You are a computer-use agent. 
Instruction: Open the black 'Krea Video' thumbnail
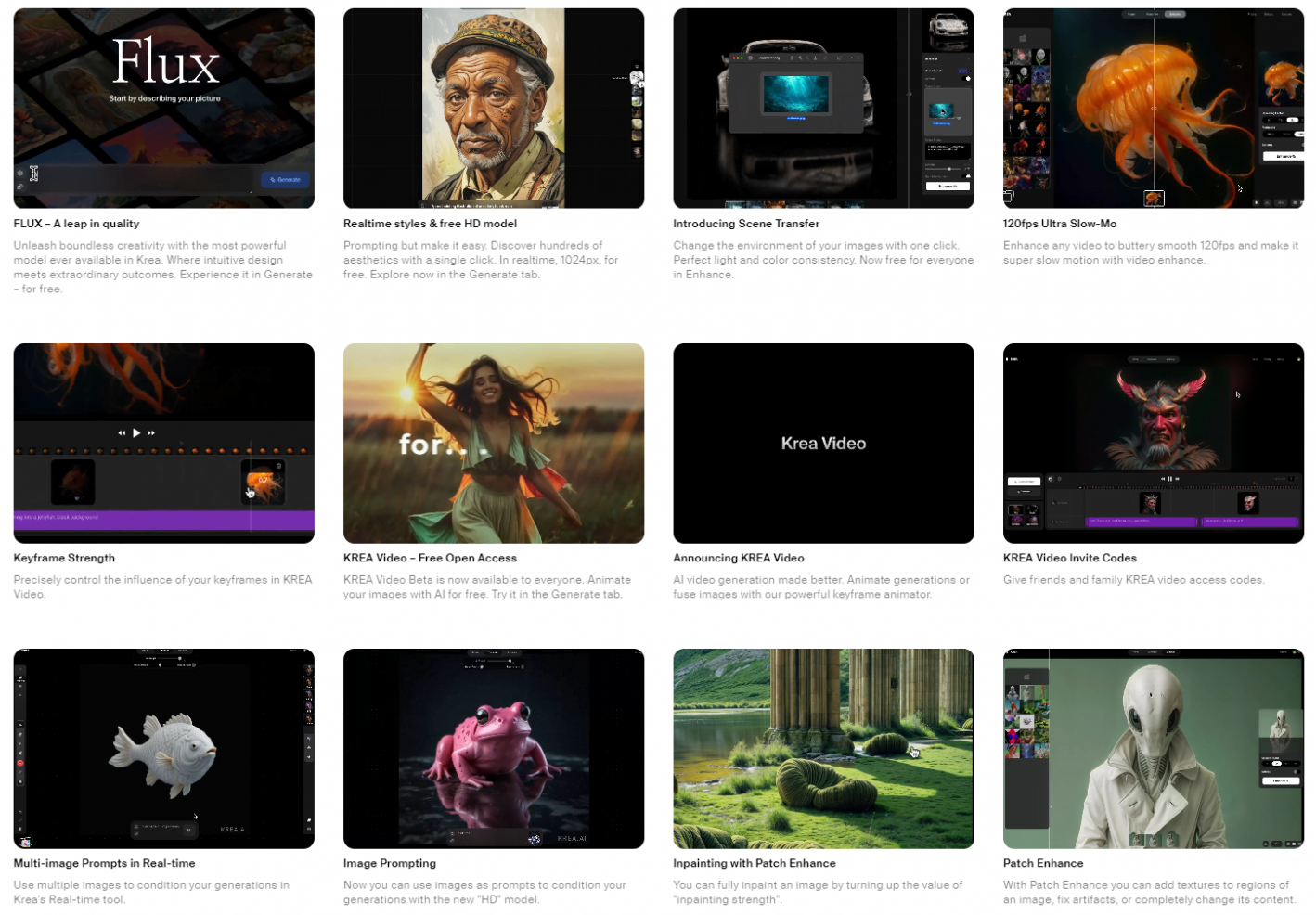[x=823, y=443]
